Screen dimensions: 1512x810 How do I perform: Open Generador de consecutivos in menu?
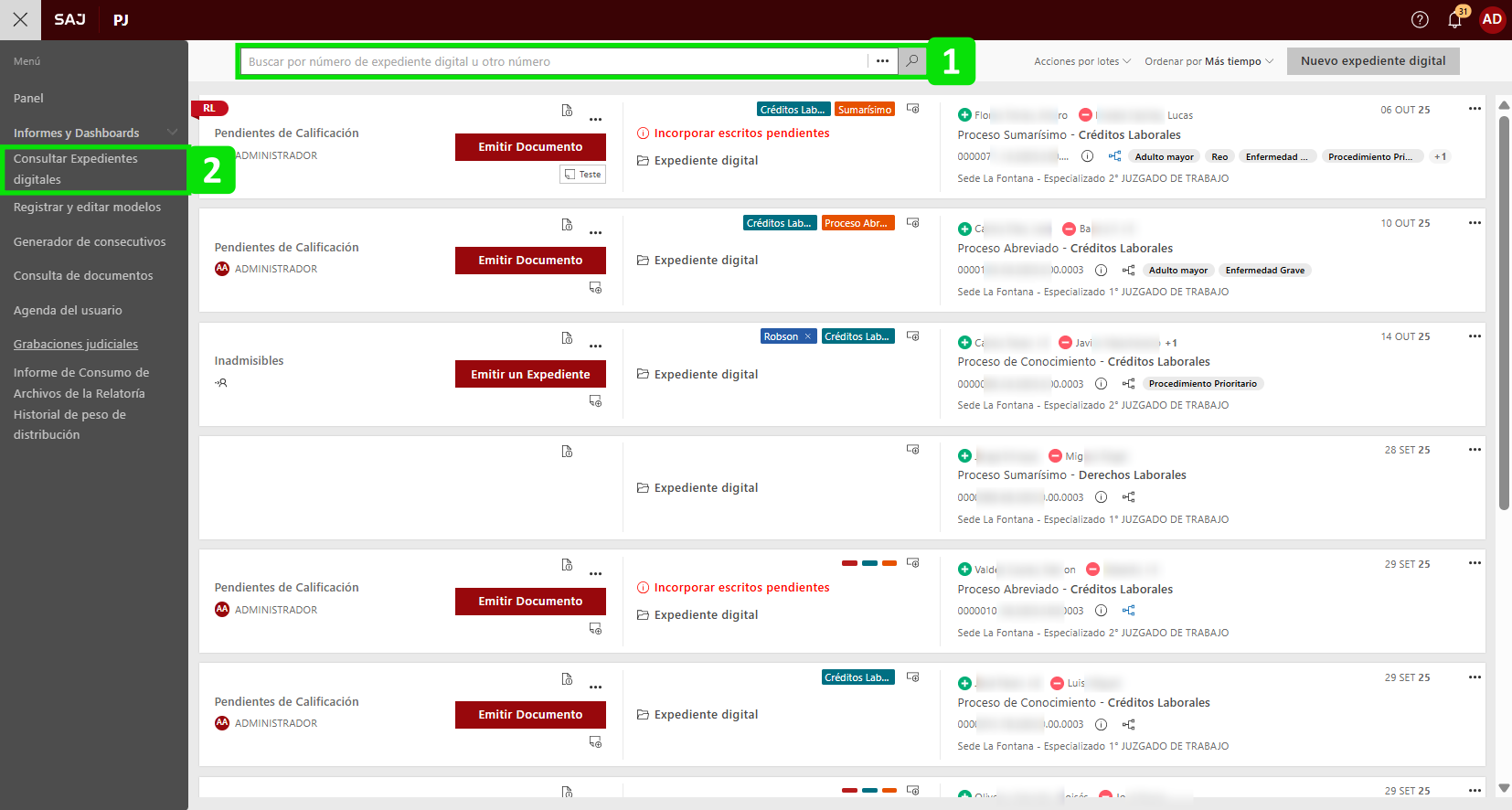(x=90, y=241)
